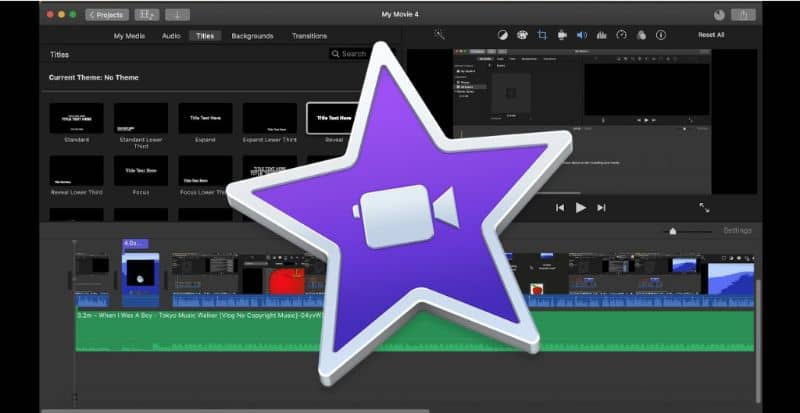Choose the Expand Lower Third title
800x413 pixels.
[x=269, y=118]
